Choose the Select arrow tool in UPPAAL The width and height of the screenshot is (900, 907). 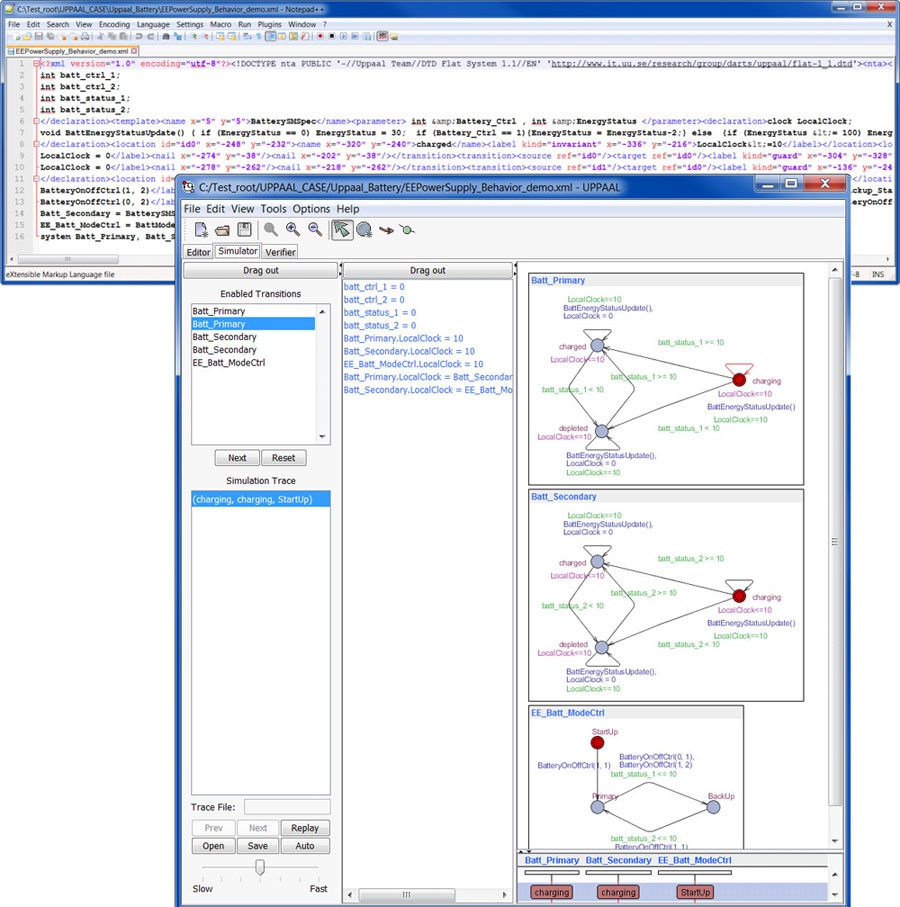pos(342,230)
